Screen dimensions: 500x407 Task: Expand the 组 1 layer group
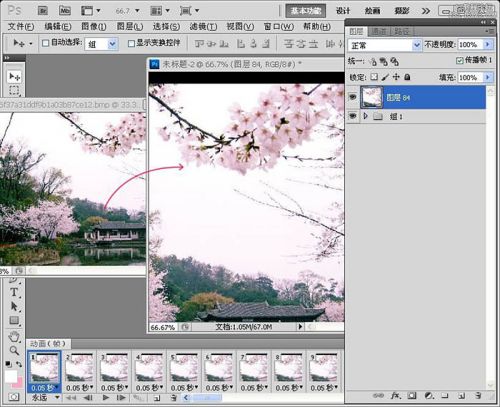point(366,116)
